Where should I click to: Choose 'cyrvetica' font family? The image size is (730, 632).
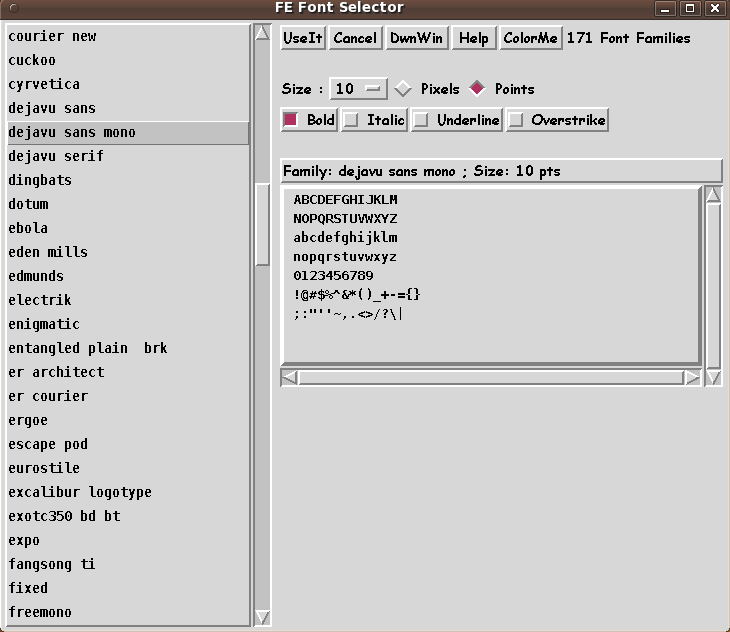[128, 84]
